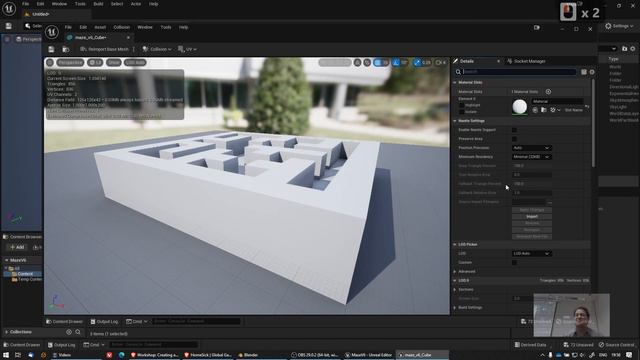
Task: Save the static mesh asset
Action: coord(51,49)
